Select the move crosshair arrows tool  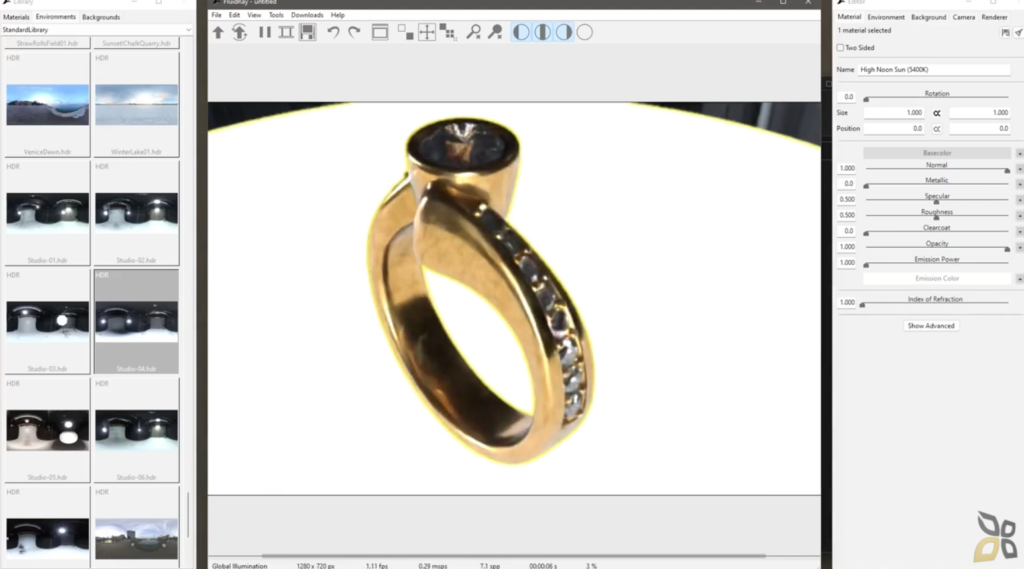(426, 32)
